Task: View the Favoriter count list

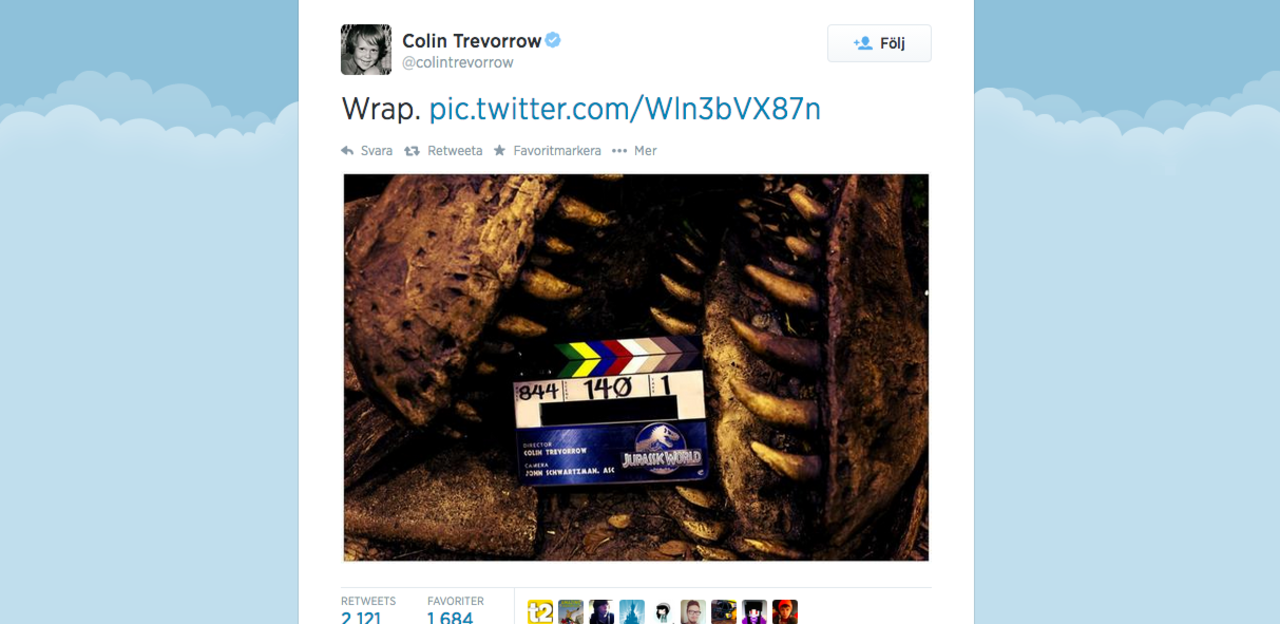Action: click(455, 610)
